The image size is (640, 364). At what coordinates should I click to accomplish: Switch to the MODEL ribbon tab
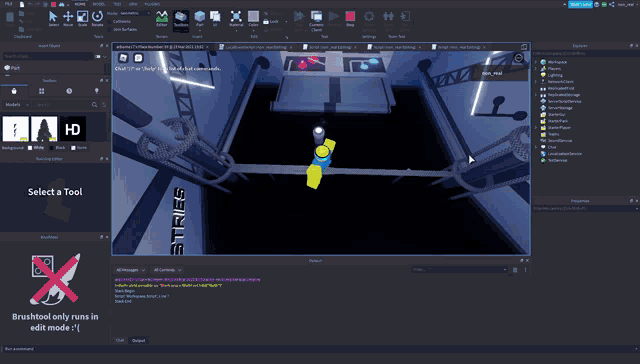pyautogui.click(x=99, y=4)
